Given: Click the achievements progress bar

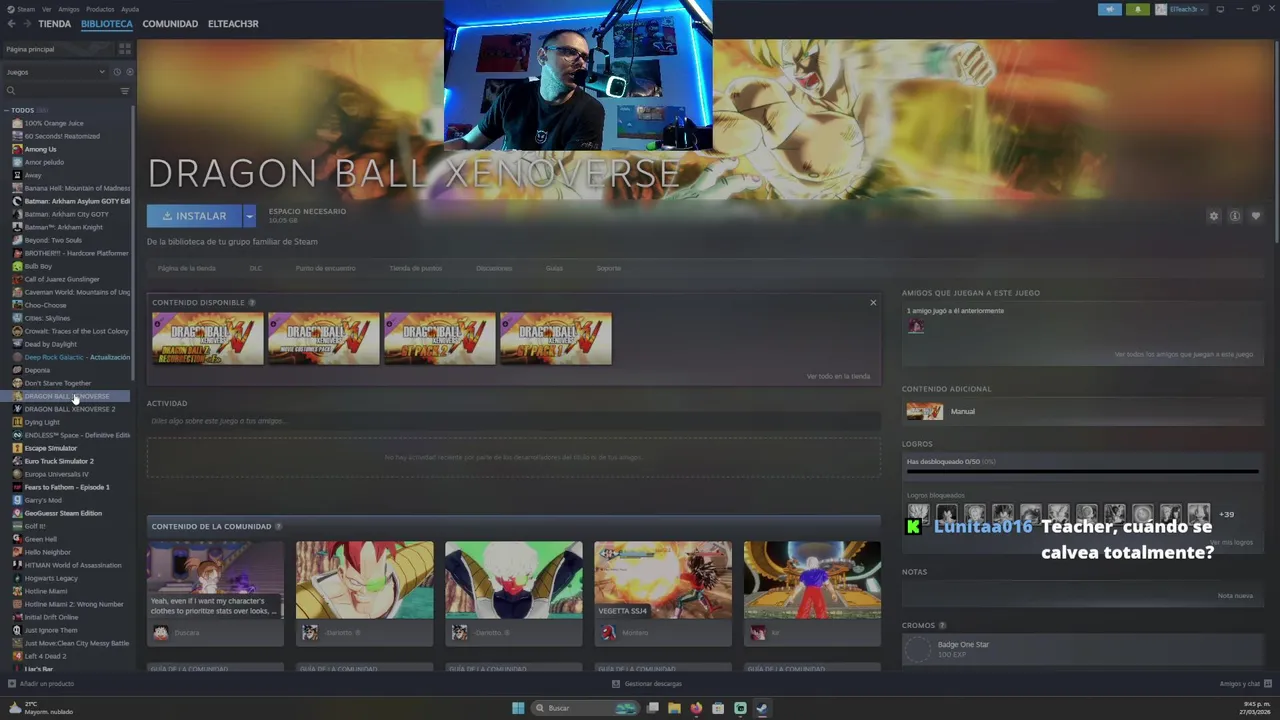Looking at the screenshot, I should 1082,471.
